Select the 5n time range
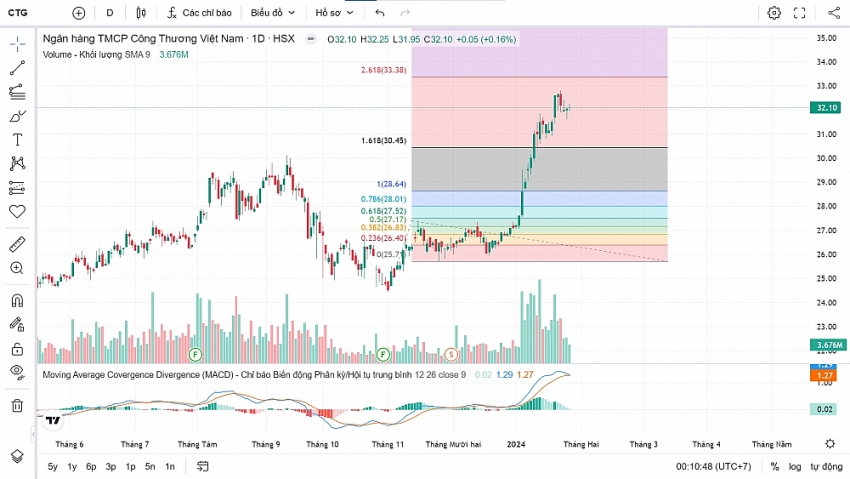Image resolution: width=850 pixels, height=479 pixels. [150, 467]
